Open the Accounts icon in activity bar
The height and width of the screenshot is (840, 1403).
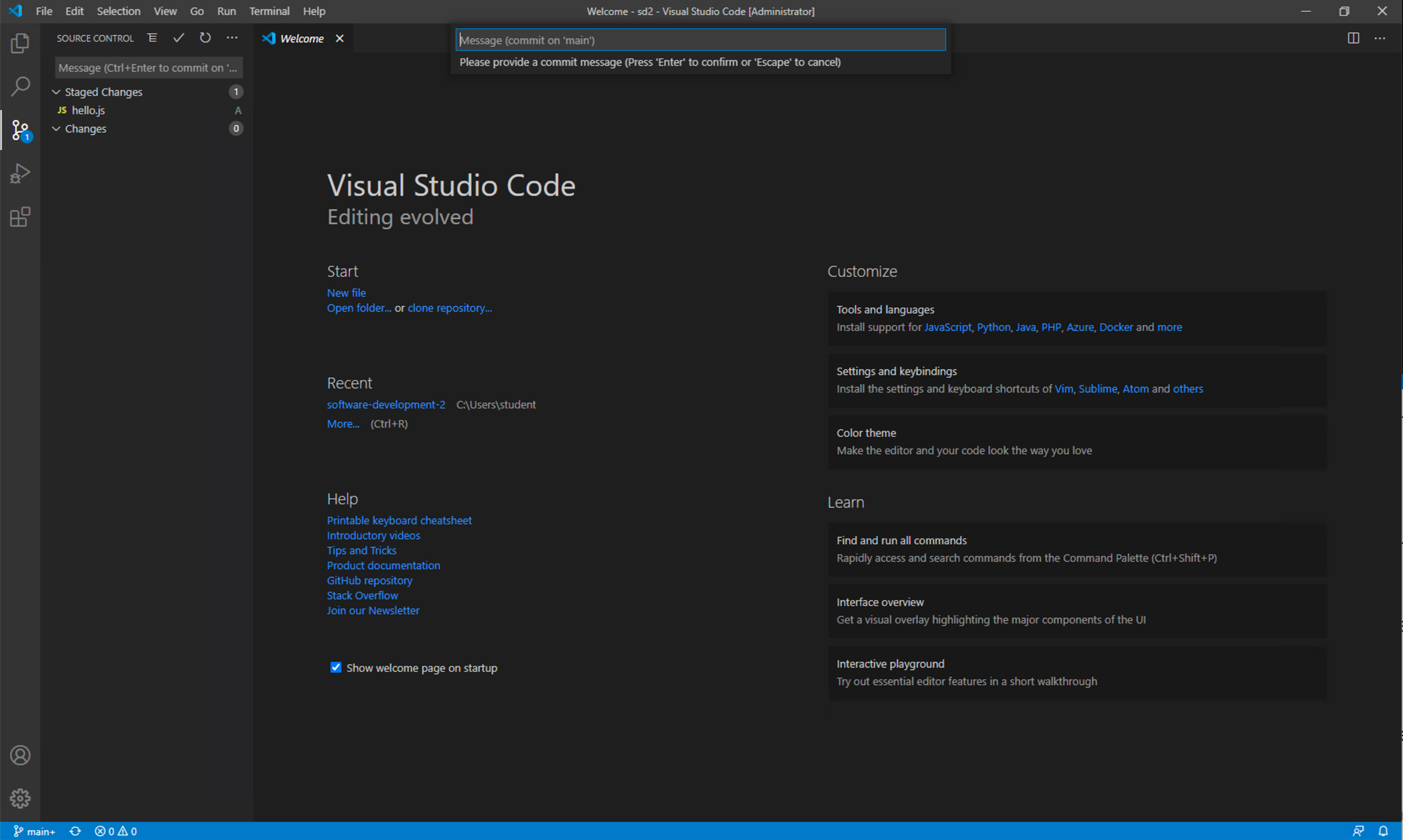click(20, 756)
